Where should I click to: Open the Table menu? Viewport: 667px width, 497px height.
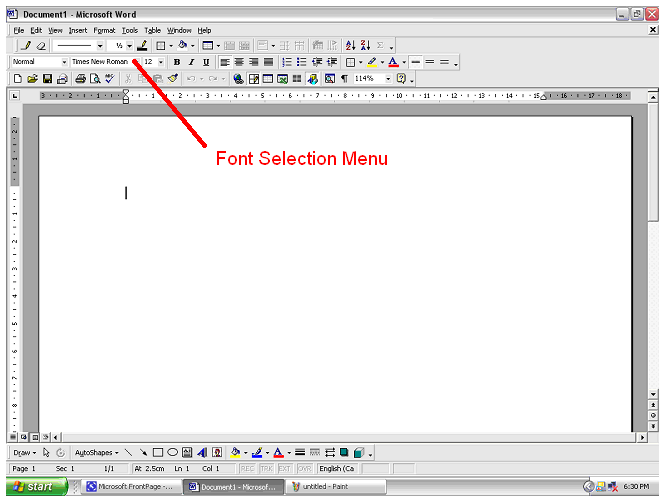(x=152, y=31)
